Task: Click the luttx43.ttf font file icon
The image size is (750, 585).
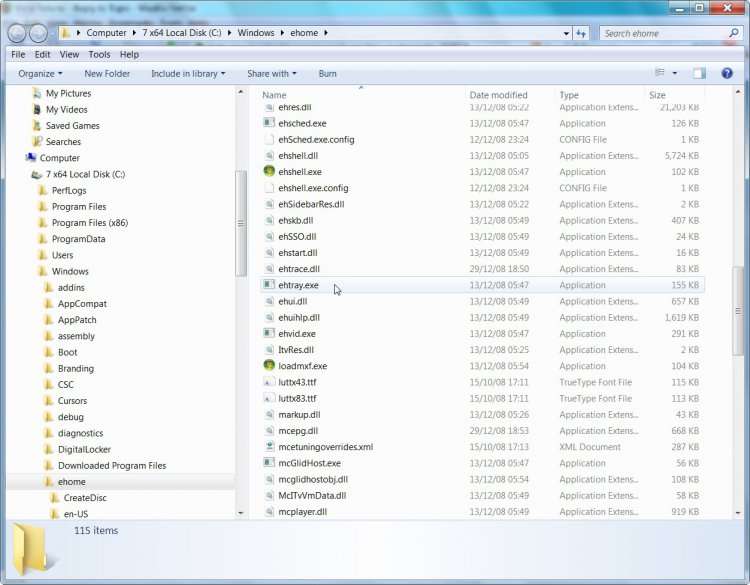Action: pyautogui.click(x=269, y=382)
